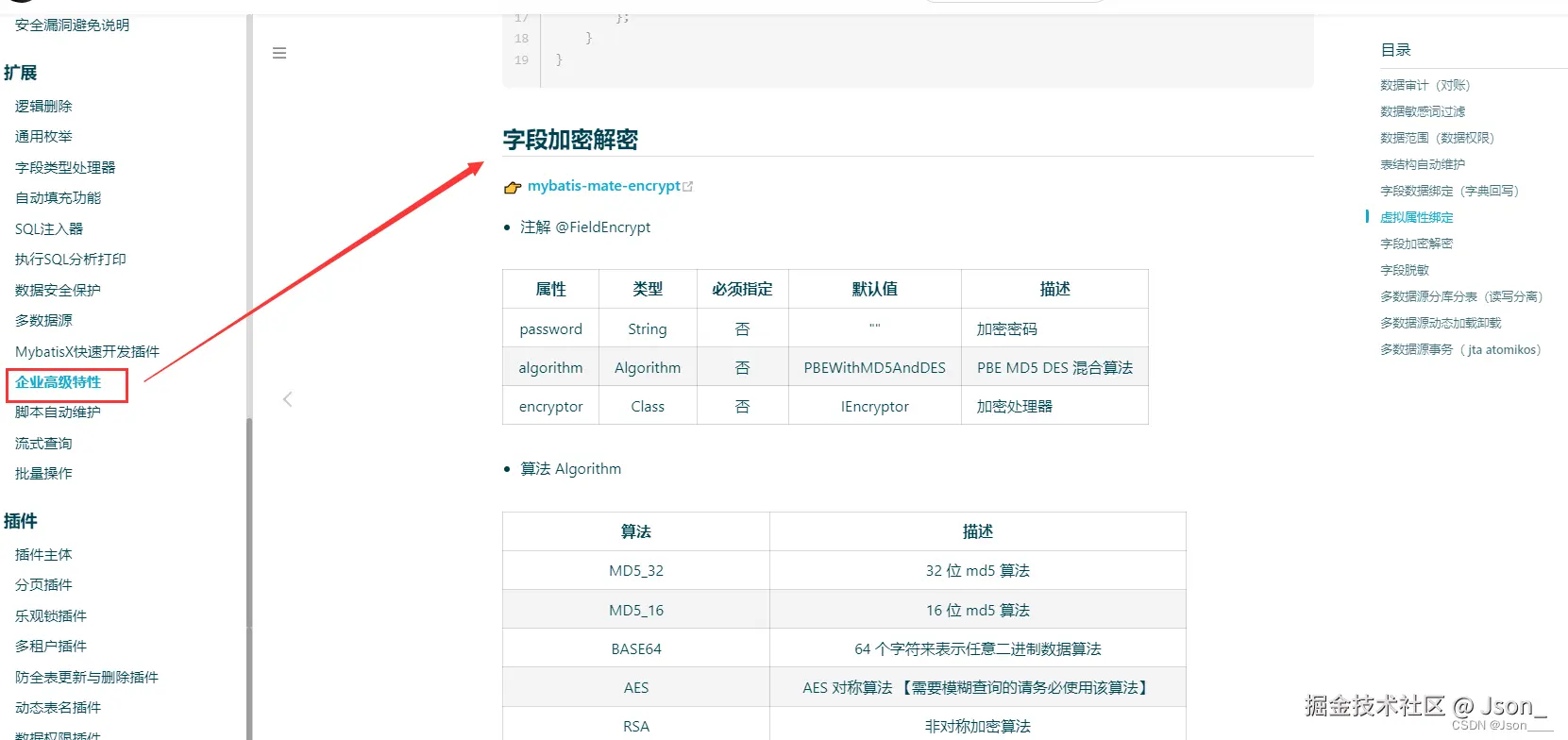Click the PBEWithMD5AndDES default value cell
The height and width of the screenshot is (740, 1568).
click(x=875, y=367)
